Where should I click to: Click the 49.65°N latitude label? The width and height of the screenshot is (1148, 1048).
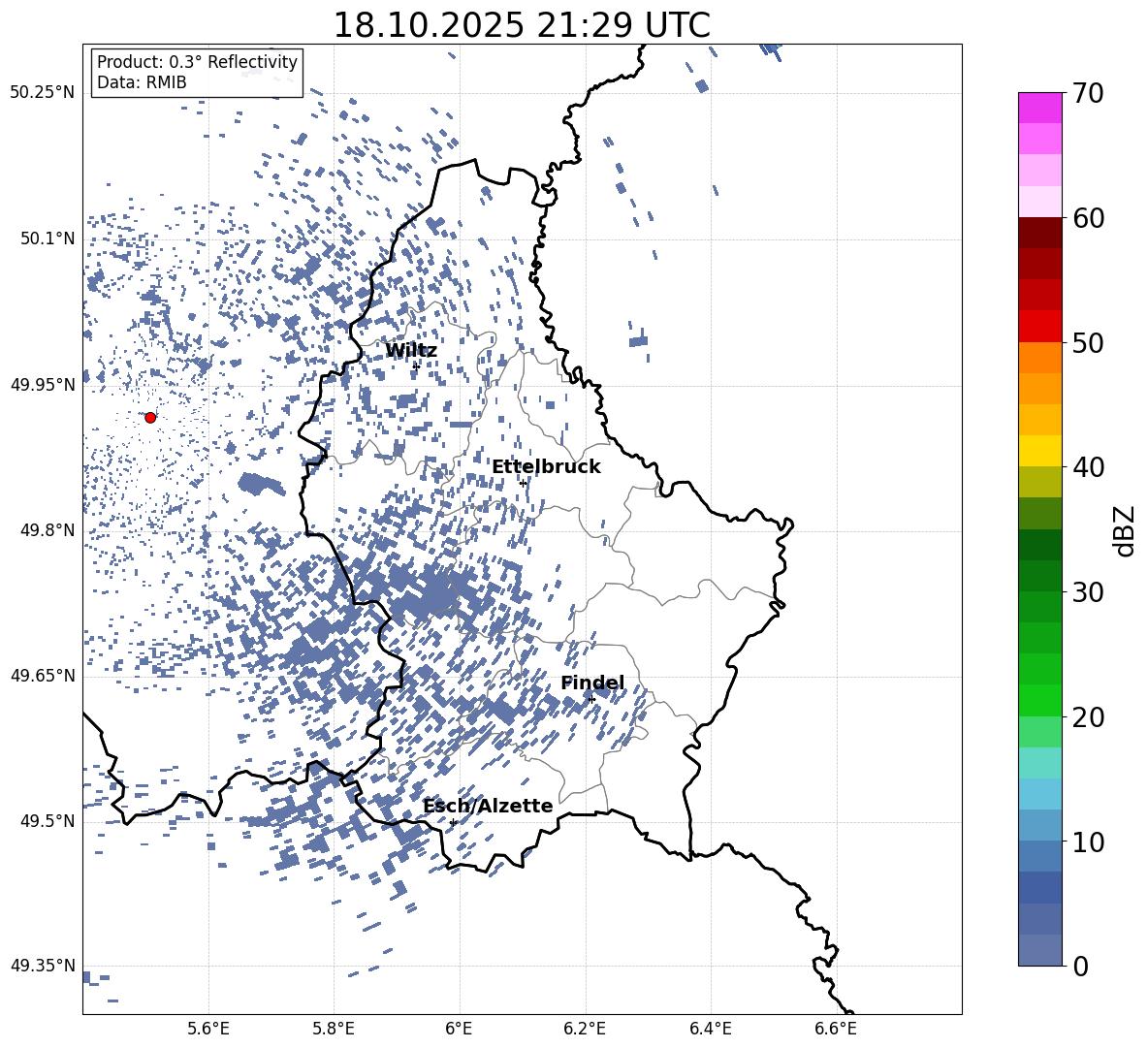[43, 675]
